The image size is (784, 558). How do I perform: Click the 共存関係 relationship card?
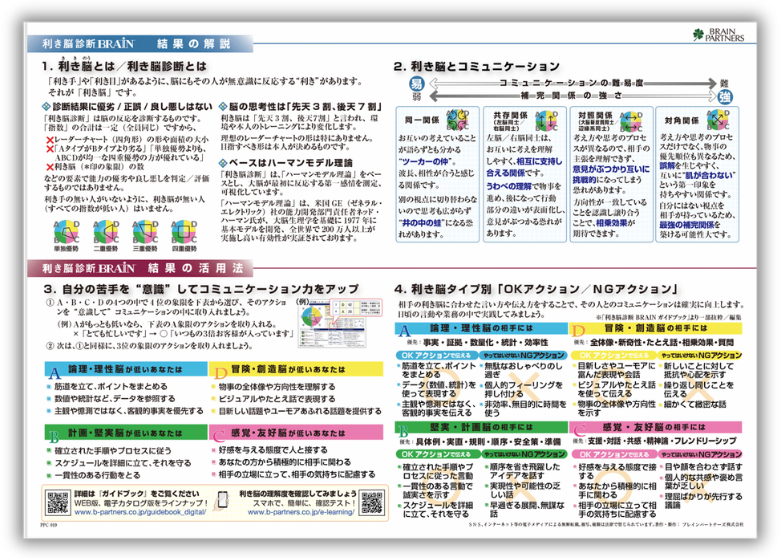click(524, 174)
